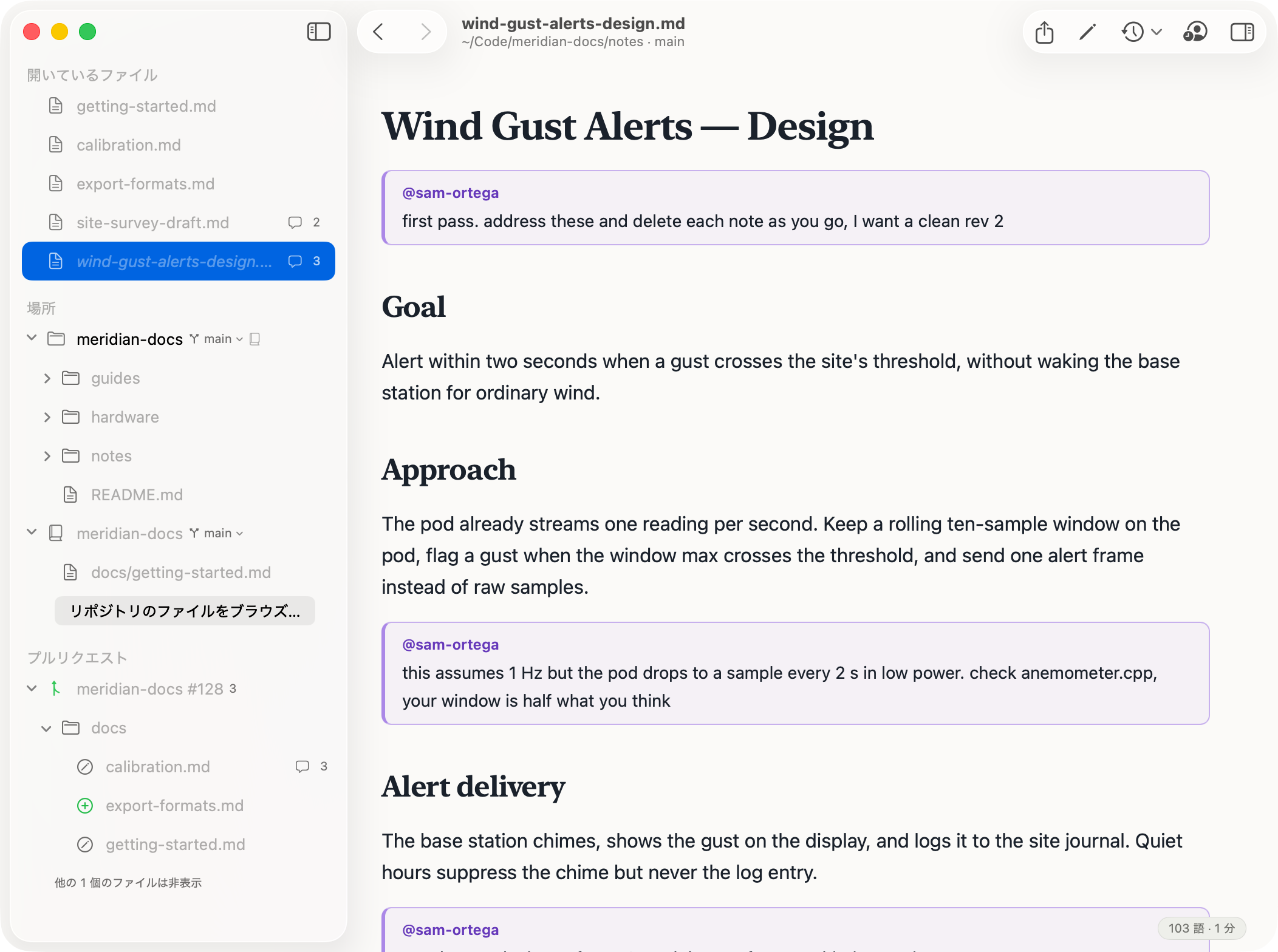Click the 開いているファイル section header
Image resolution: width=1278 pixels, height=952 pixels.
point(92,75)
